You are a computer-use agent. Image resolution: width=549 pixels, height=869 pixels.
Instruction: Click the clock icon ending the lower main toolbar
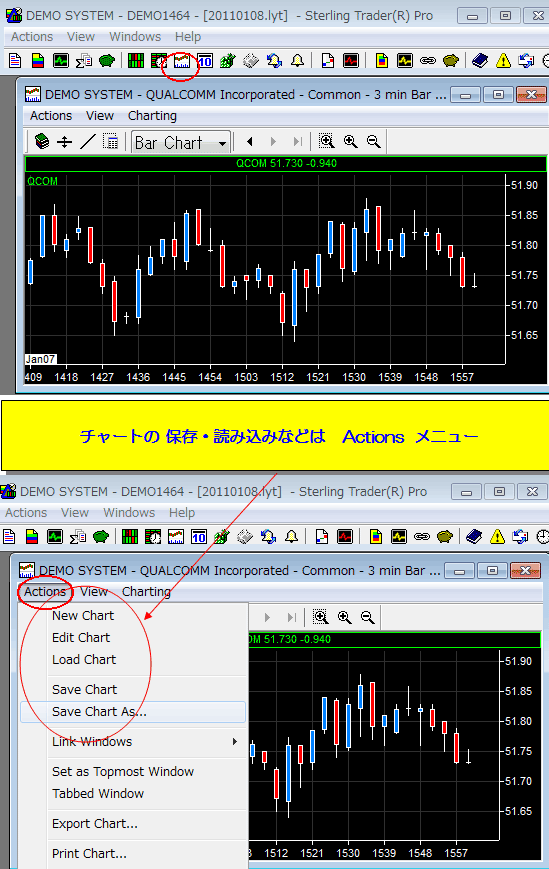tap(543, 536)
